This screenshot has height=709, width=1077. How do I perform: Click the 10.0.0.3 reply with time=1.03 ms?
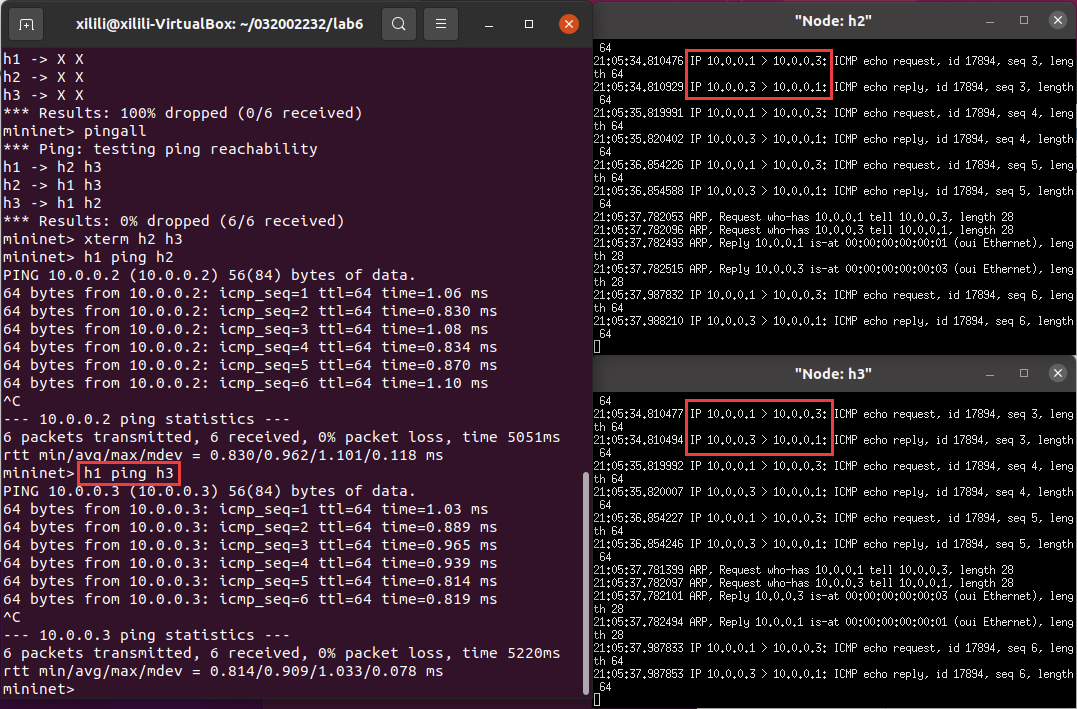pos(246,509)
